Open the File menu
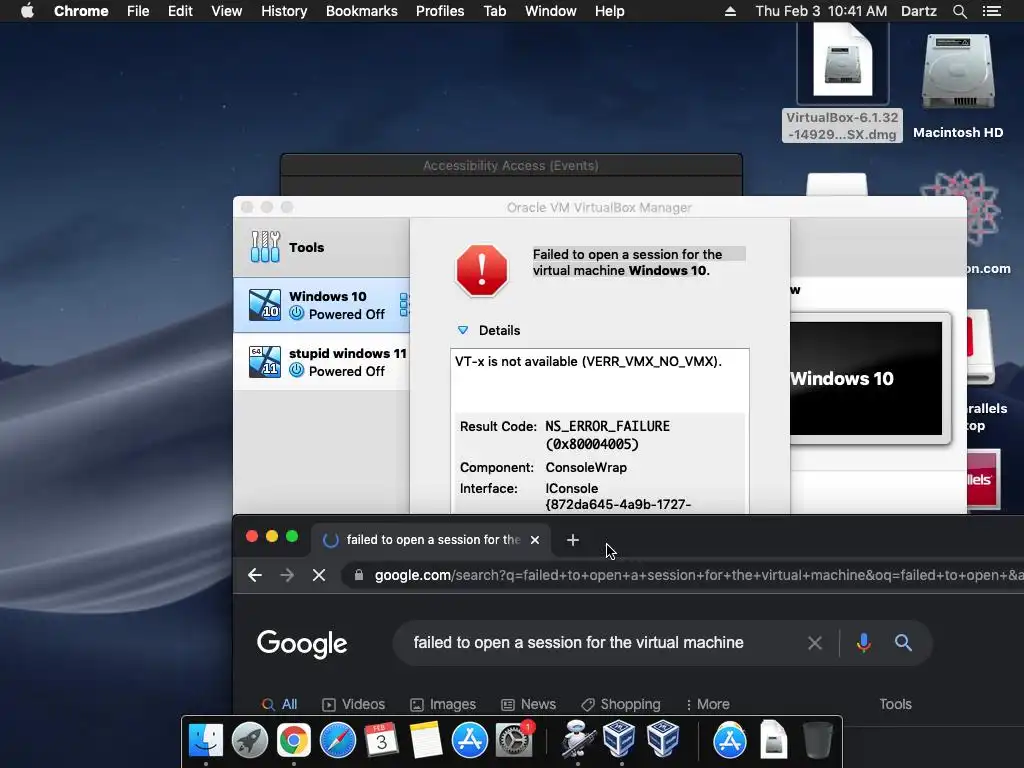This screenshot has width=1024, height=768. 138,11
